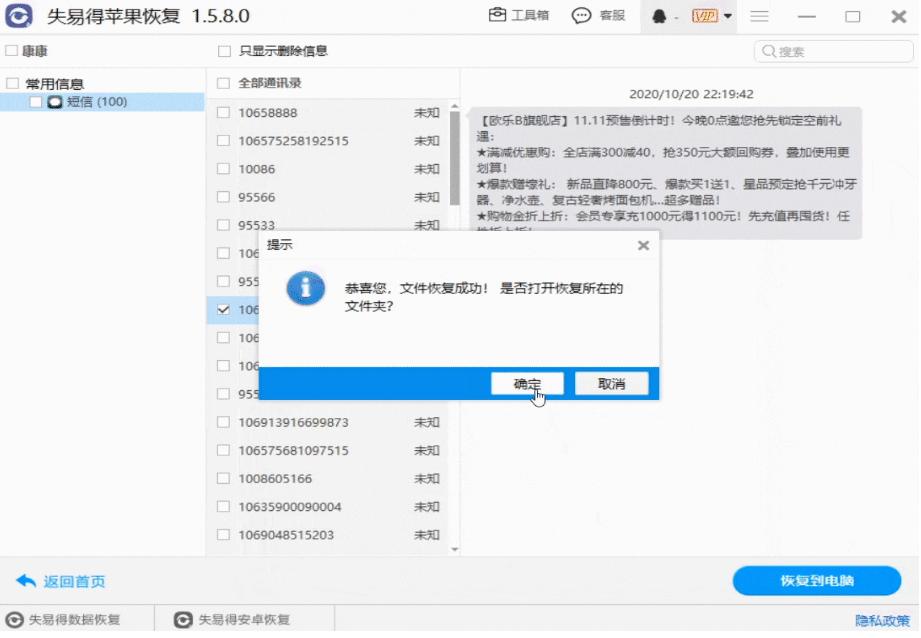921x638 pixels.
Task: Confirm by clicking the 确定 button
Action: click(x=529, y=382)
